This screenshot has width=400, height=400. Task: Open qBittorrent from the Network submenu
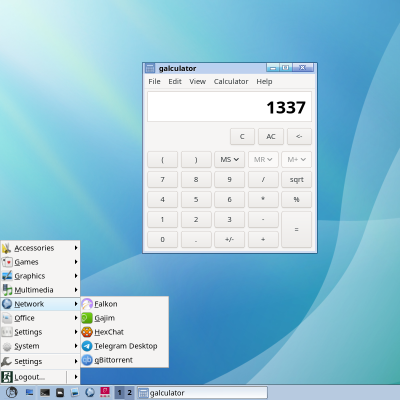click(x=124, y=360)
